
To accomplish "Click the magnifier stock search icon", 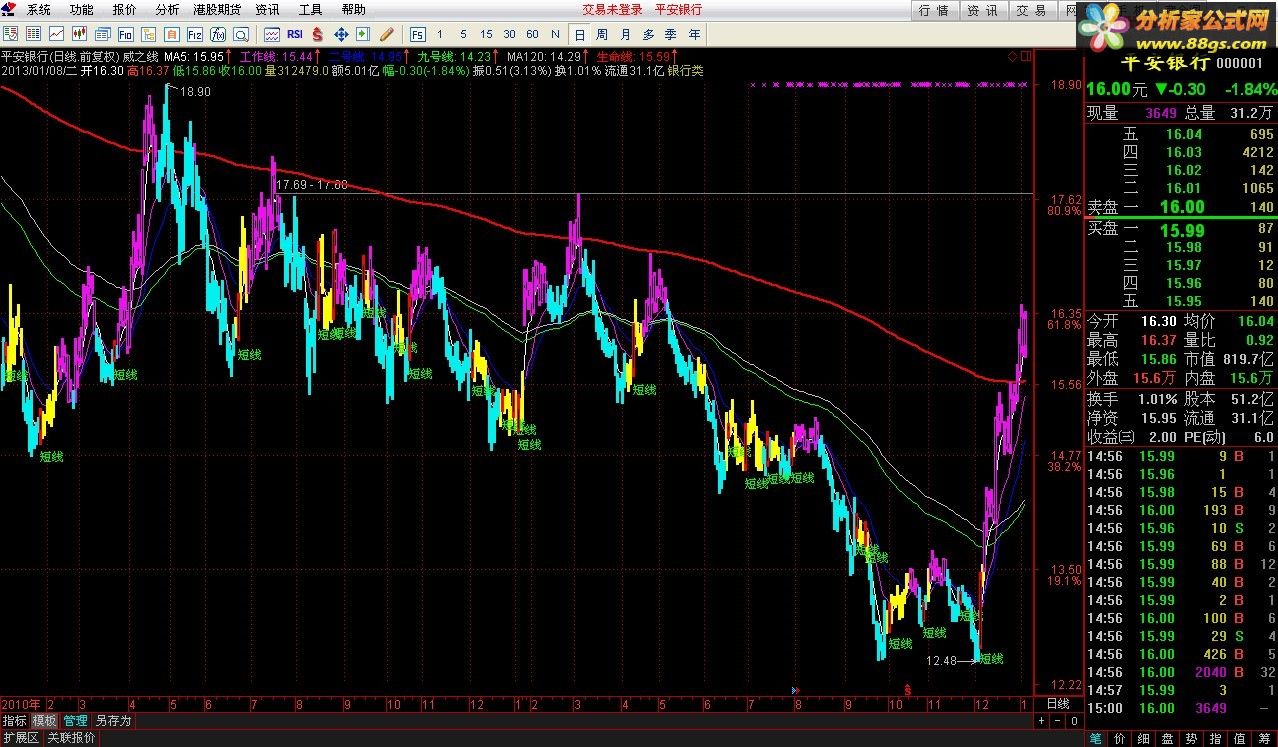I will tap(241, 34).
